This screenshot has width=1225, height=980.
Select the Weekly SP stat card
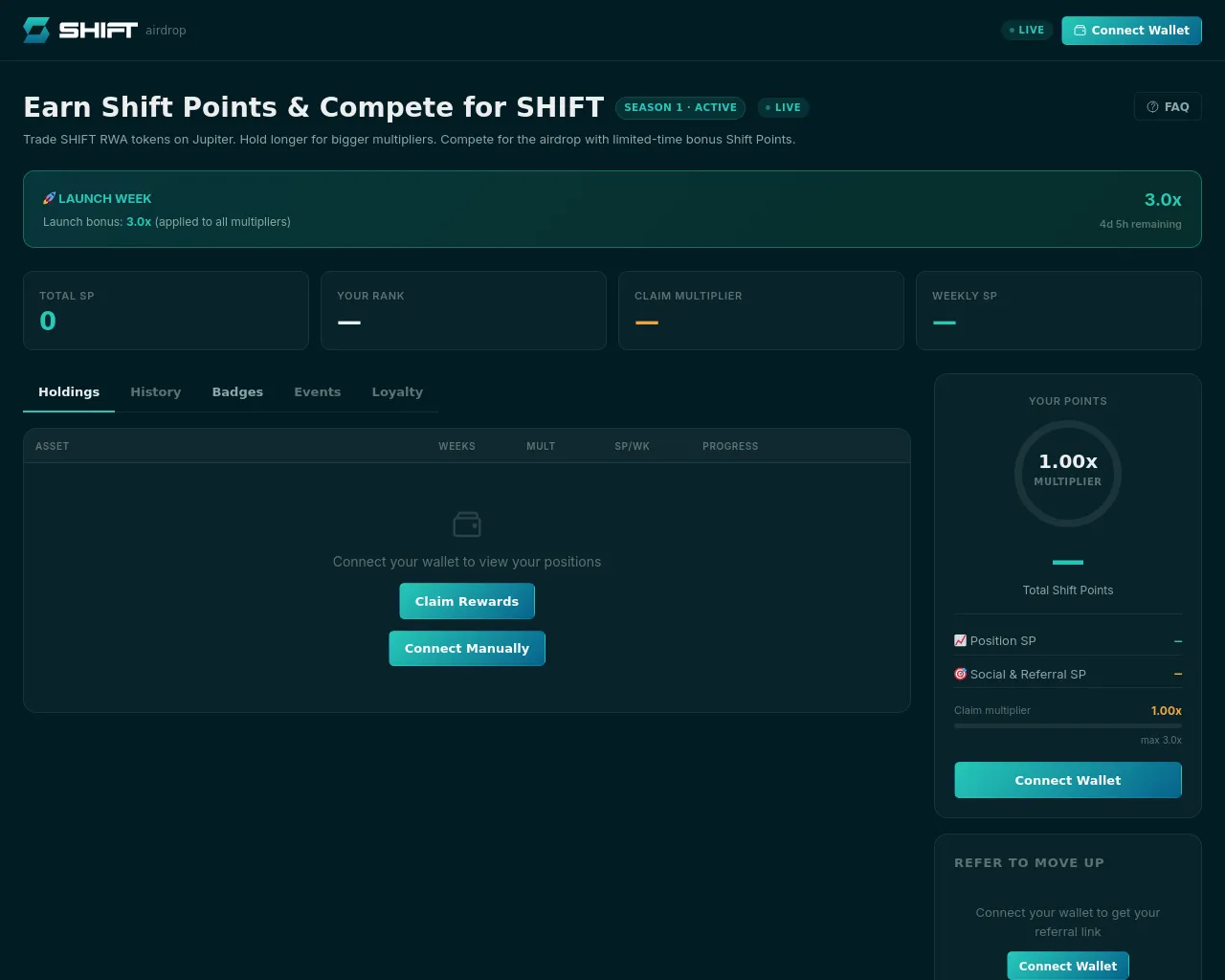[1058, 310]
